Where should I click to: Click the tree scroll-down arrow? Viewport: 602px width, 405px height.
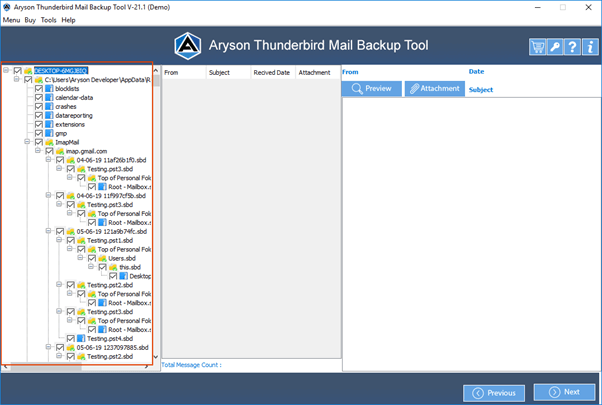click(156, 357)
